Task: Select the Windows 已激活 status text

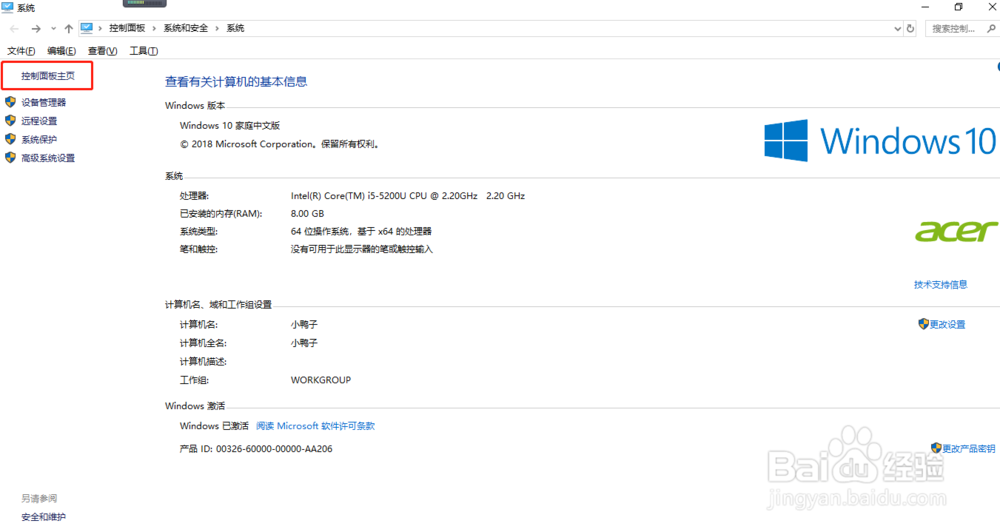Action: click(x=214, y=425)
